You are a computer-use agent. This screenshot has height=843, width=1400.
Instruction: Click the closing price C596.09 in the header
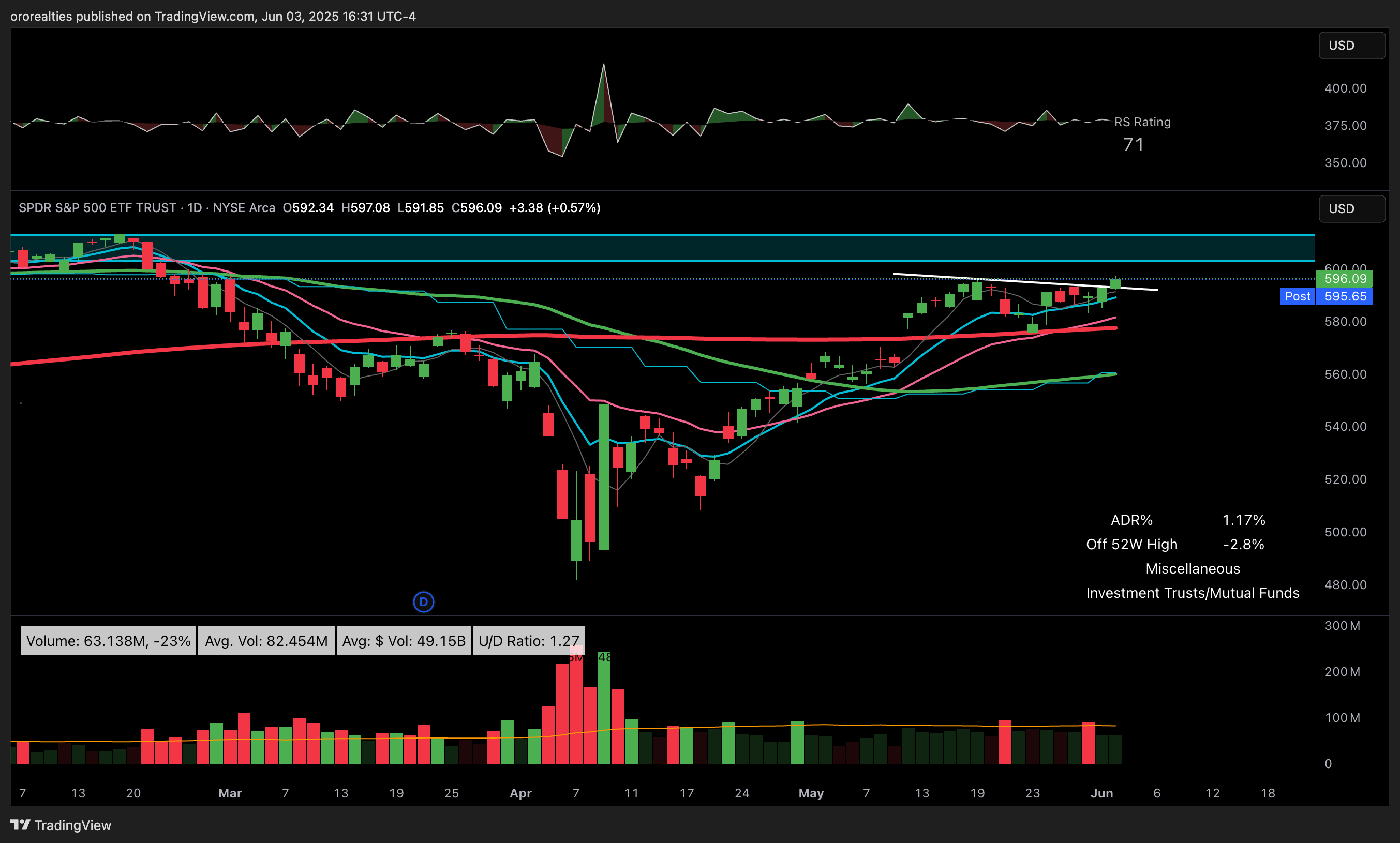(476, 208)
